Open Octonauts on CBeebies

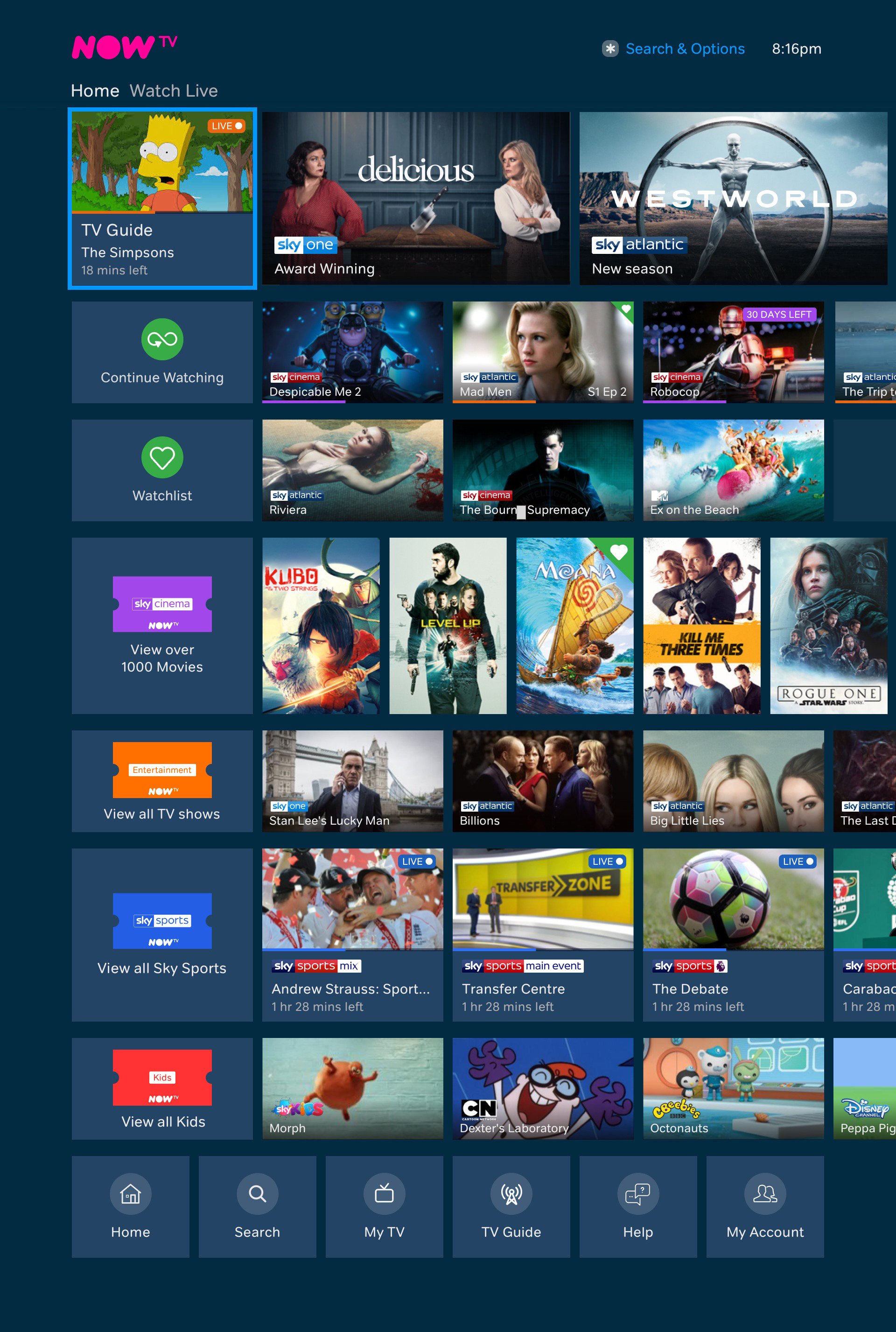coord(733,1088)
